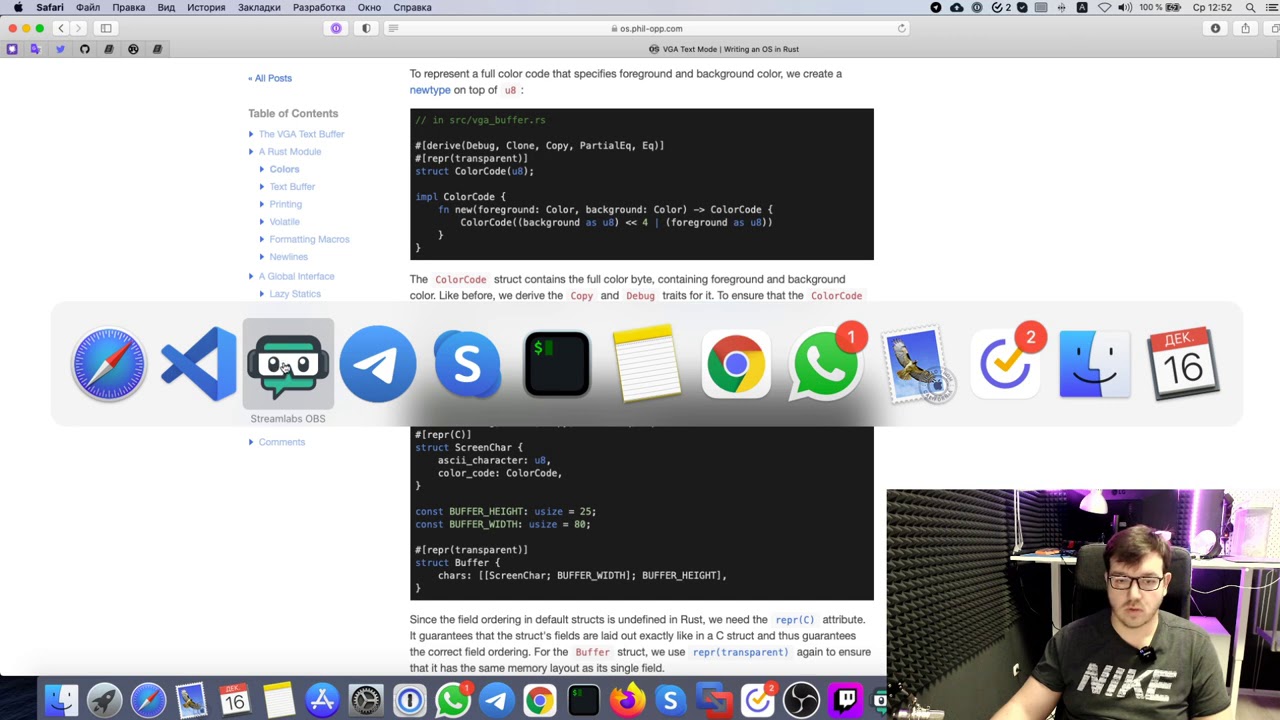This screenshot has height=720, width=1280.
Task: Open the Файл menu
Action: [x=88, y=7]
